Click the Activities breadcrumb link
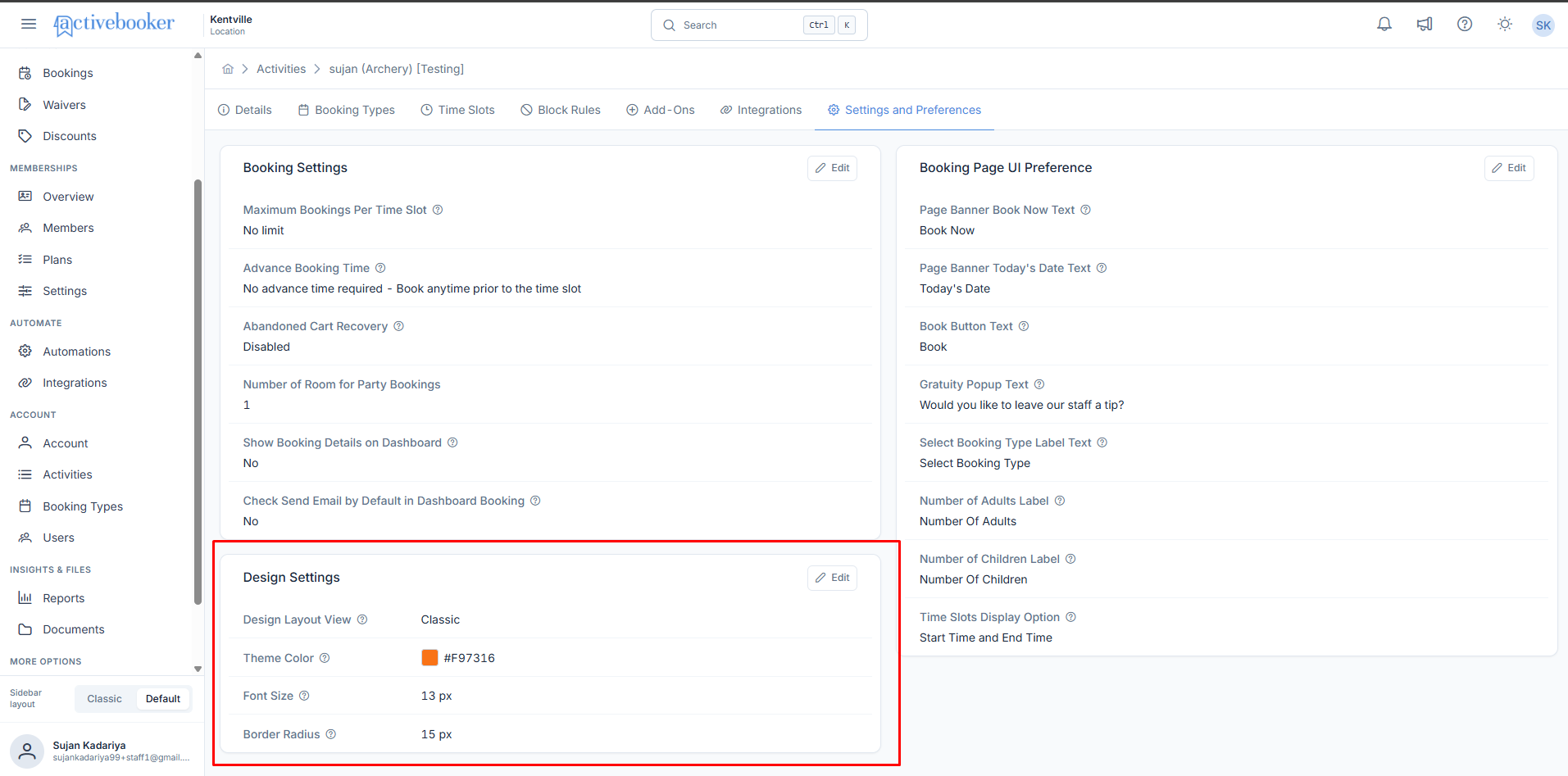This screenshot has height=776, width=1568. click(281, 69)
